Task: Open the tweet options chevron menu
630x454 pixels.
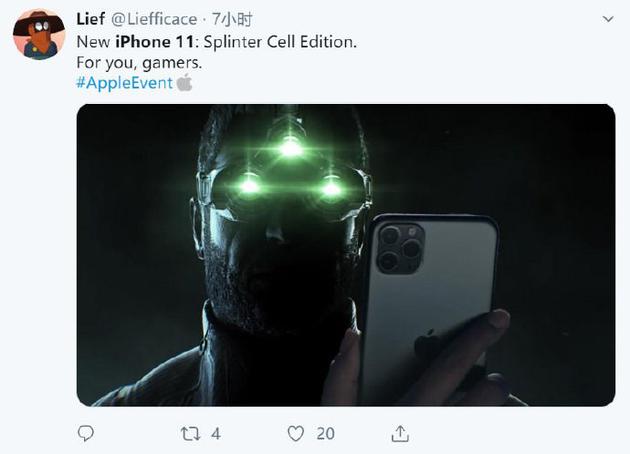Action: click(x=608, y=20)
